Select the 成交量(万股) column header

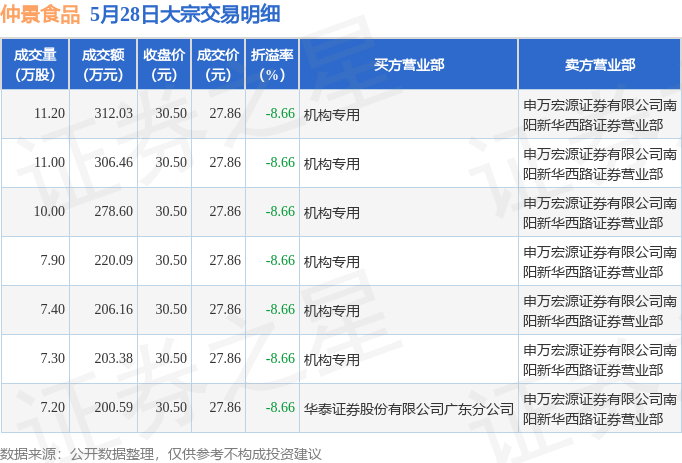click(x=35, y=64)
